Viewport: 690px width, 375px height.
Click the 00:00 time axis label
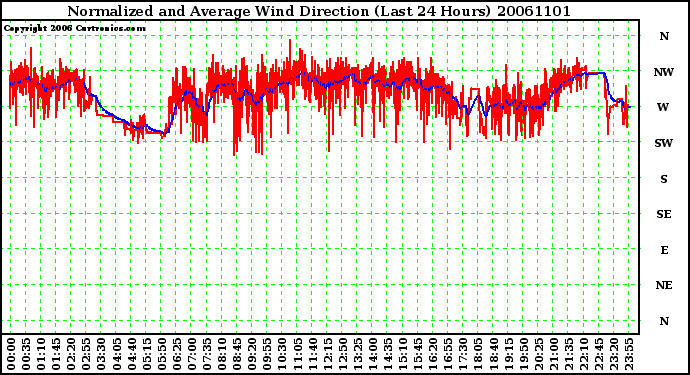point(11,355)
